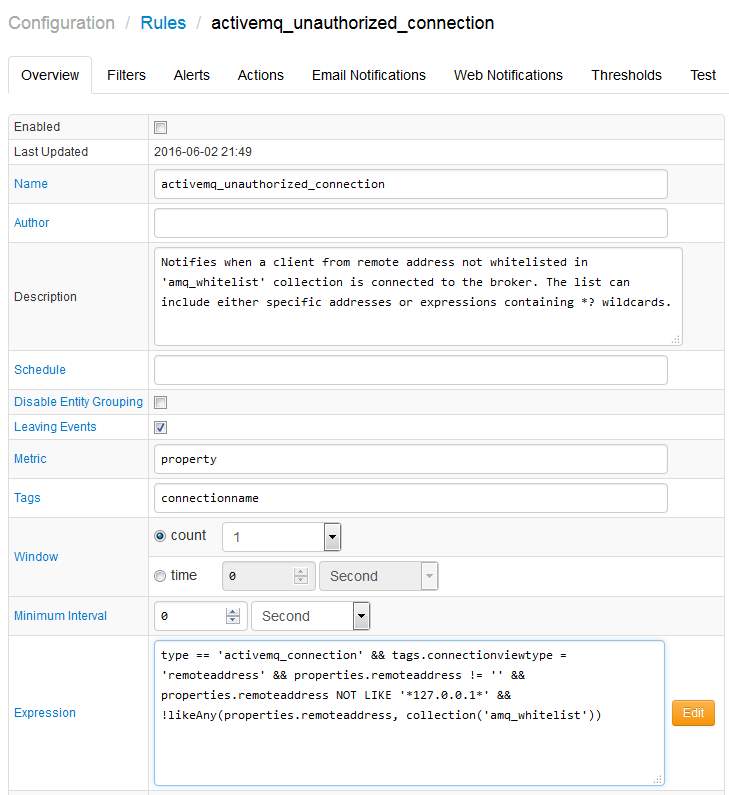Click the Author label link
This screenshot has height=795, width=729.
point(31,223)
